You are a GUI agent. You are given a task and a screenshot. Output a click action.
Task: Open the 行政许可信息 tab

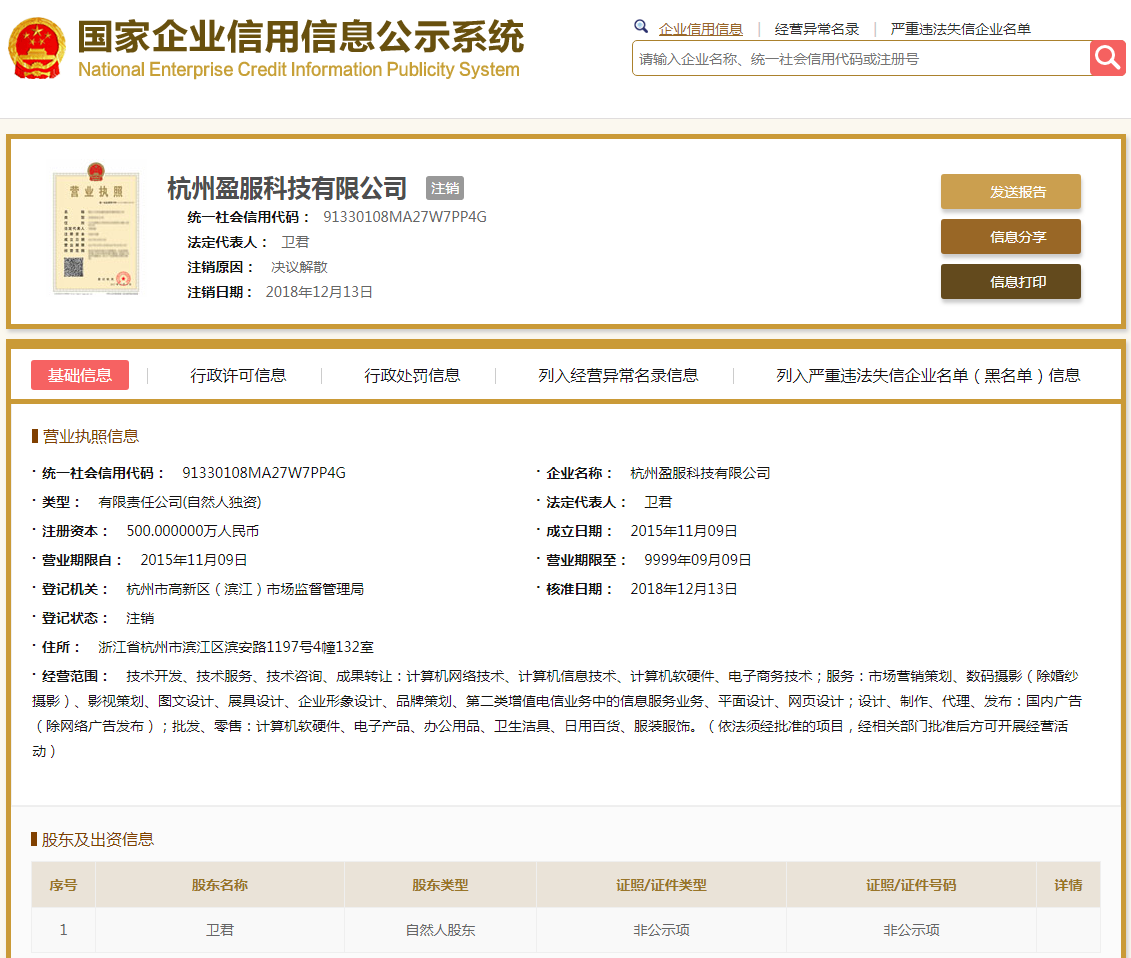238,376
